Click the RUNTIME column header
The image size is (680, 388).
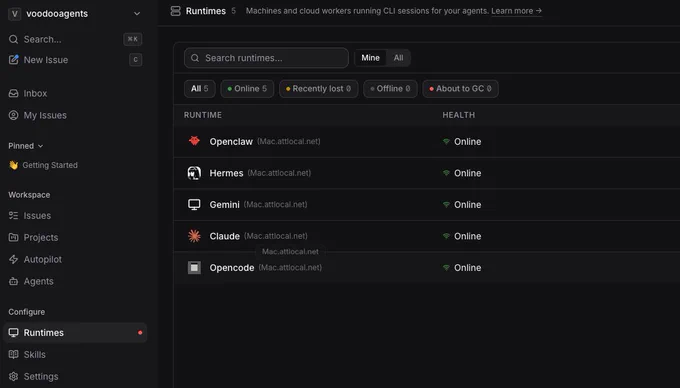203,115
